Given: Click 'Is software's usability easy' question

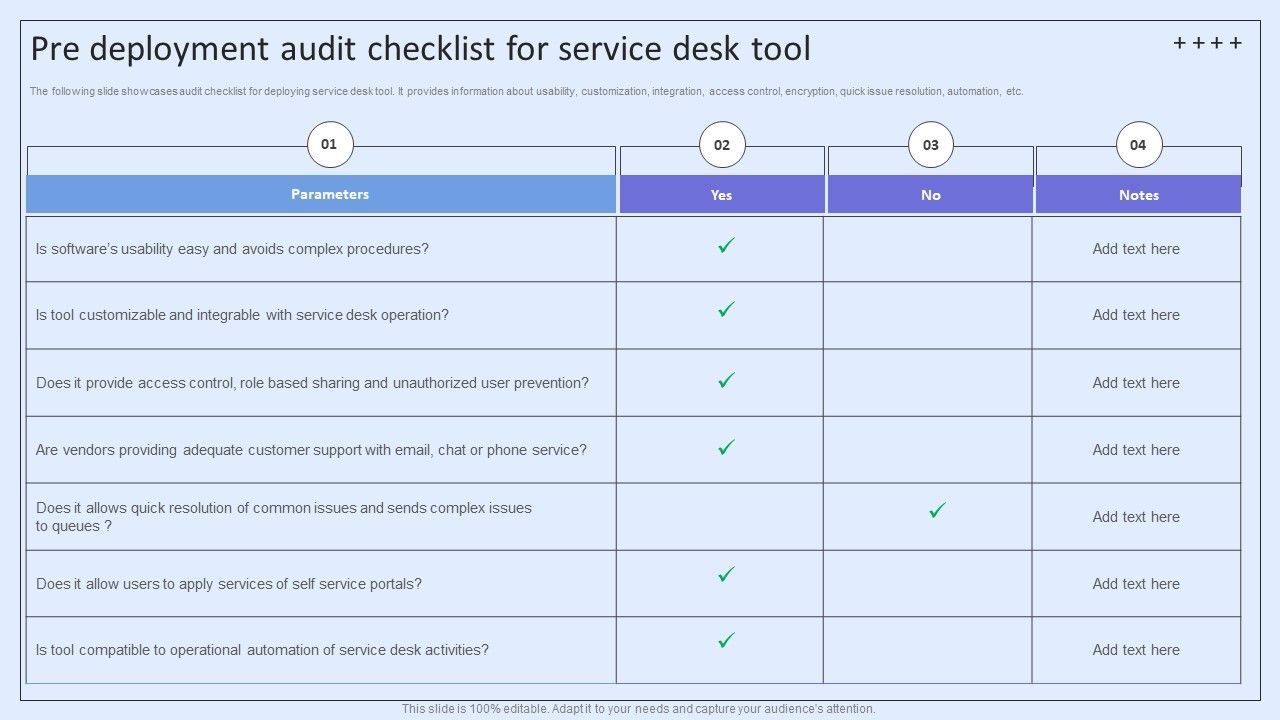Looking at the screenshot, I should [232, 249].
